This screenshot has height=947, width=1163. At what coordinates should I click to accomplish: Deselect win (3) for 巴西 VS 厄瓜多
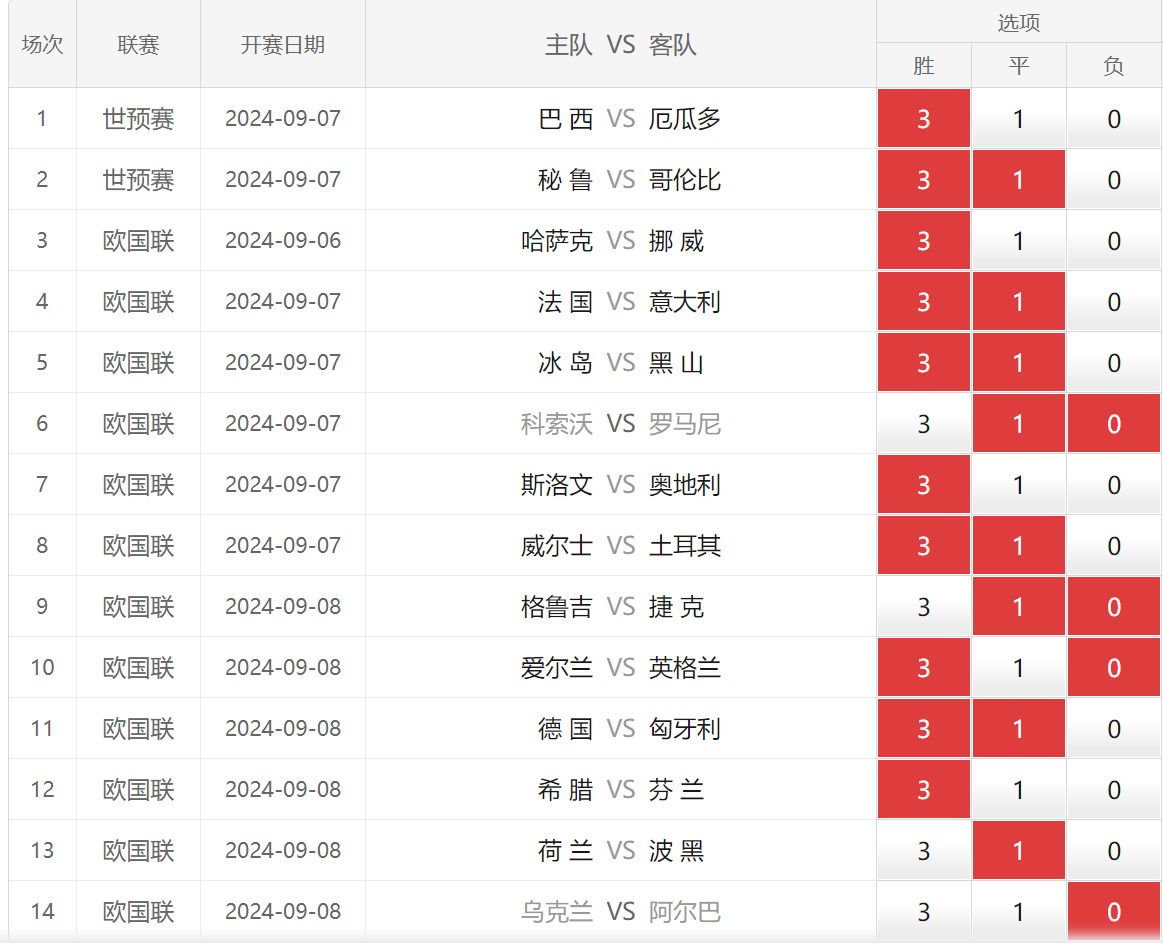coord(923,119)
